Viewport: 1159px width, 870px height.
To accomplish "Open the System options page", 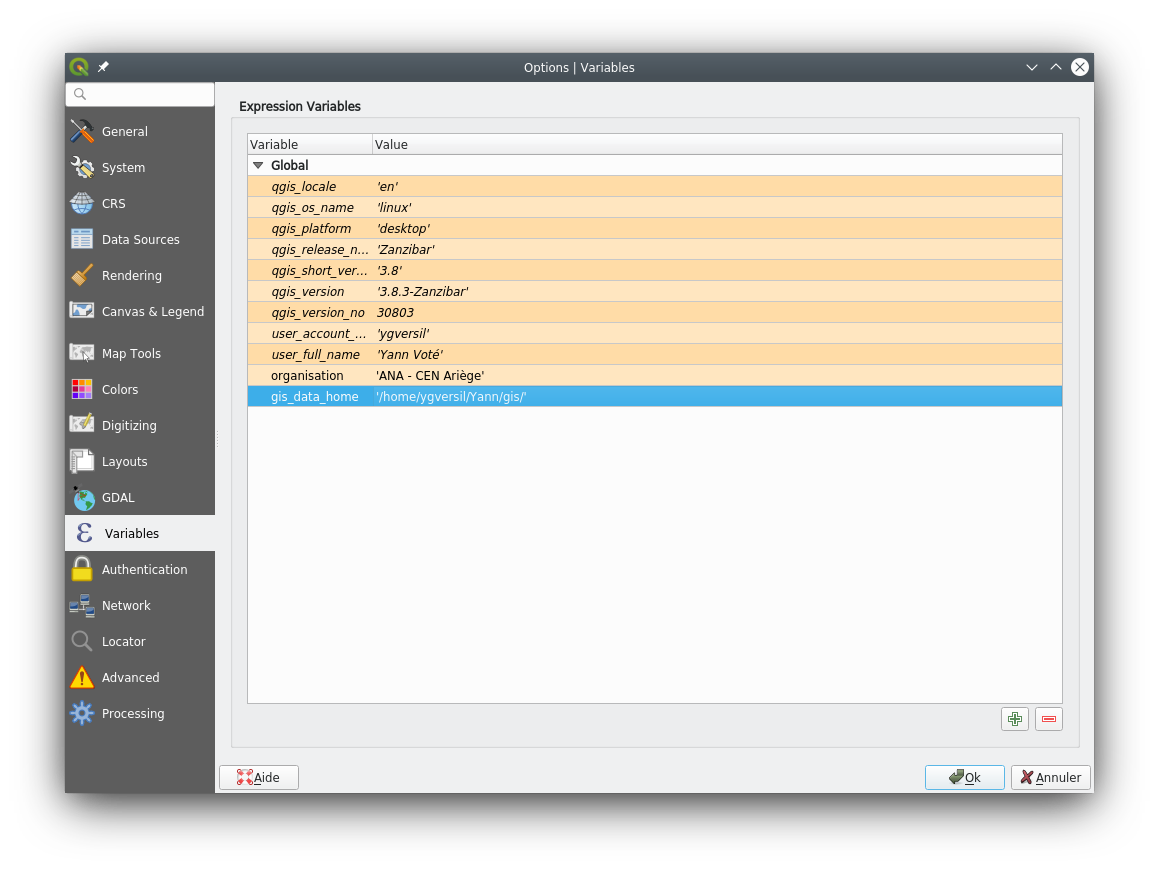I will [140, 168].
